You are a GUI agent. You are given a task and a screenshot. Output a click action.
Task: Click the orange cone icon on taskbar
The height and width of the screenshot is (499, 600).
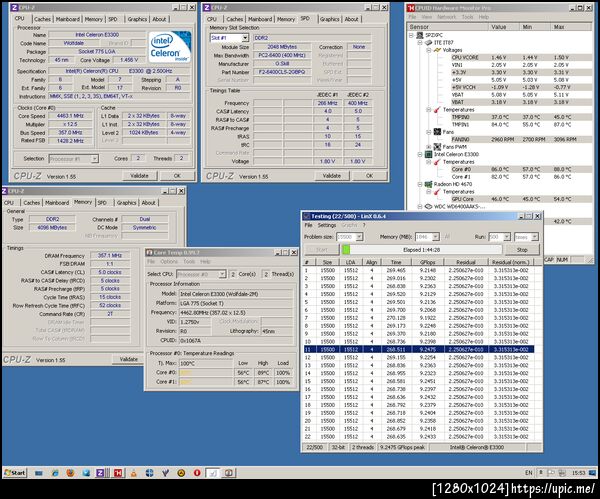pos(134,473)
